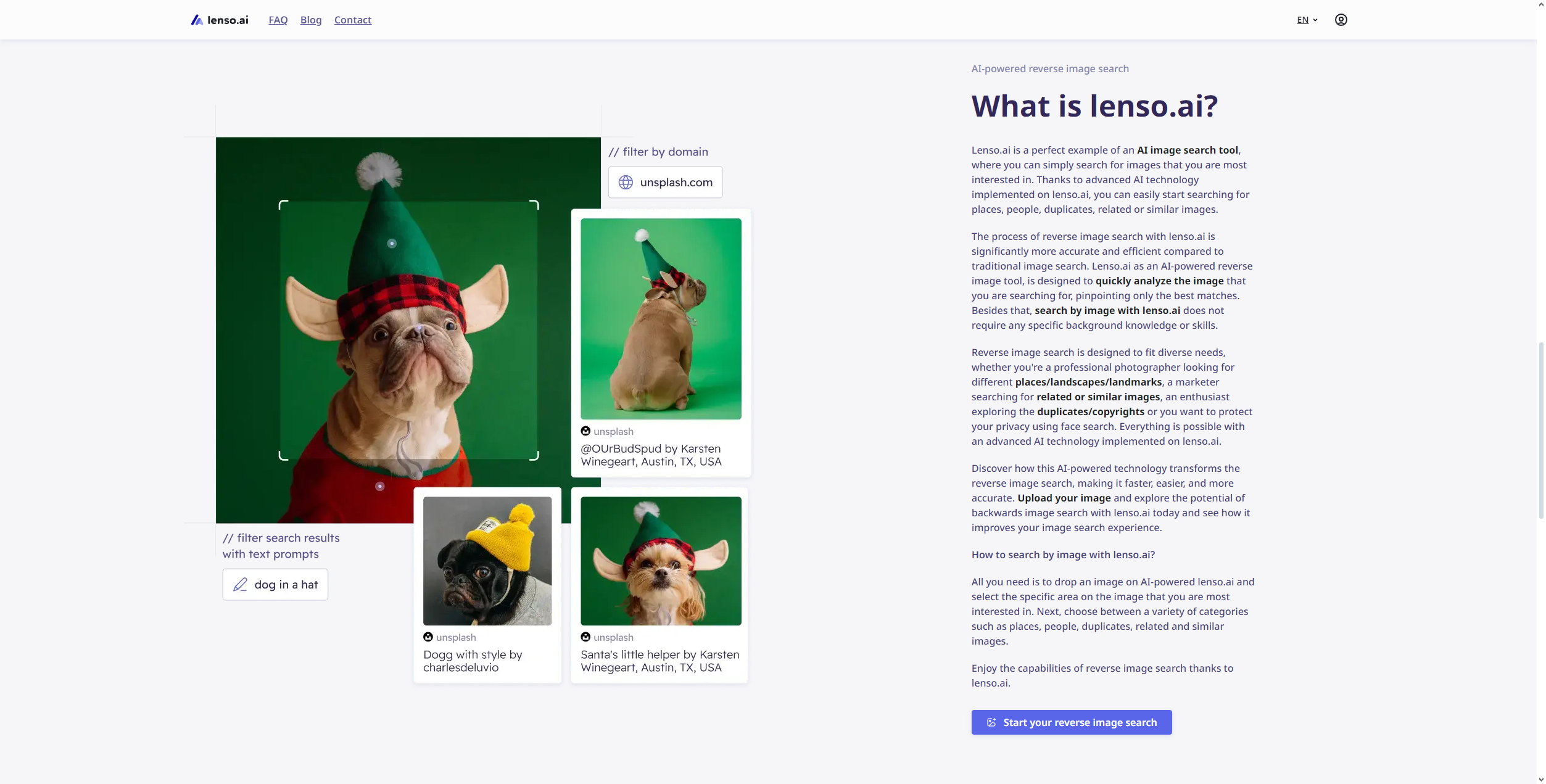Click the lenso.ai logo icon

(197, 20)
